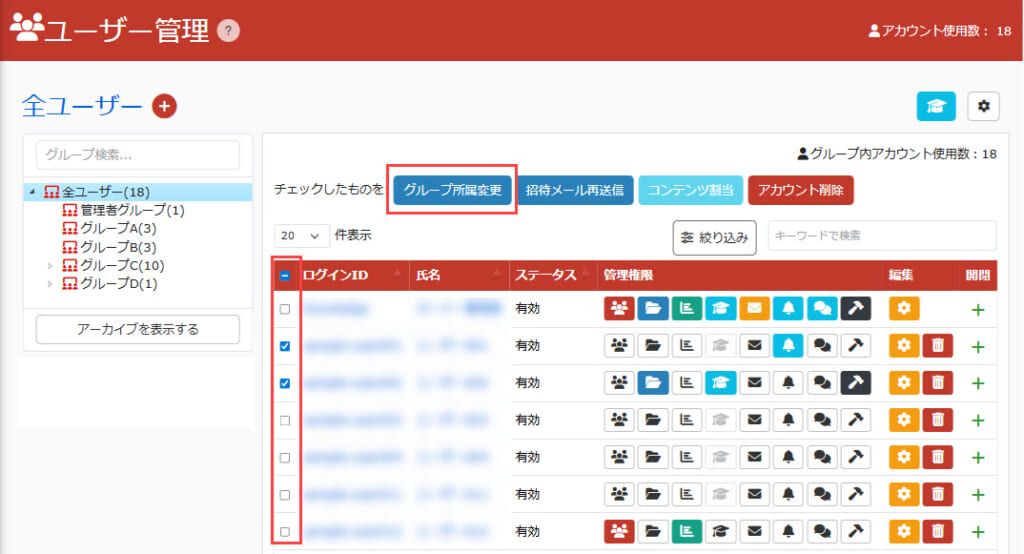Open the gear settings button top right
This screenshot has width=1024, height=554.
pyautogui.click(x=983, y=105)
